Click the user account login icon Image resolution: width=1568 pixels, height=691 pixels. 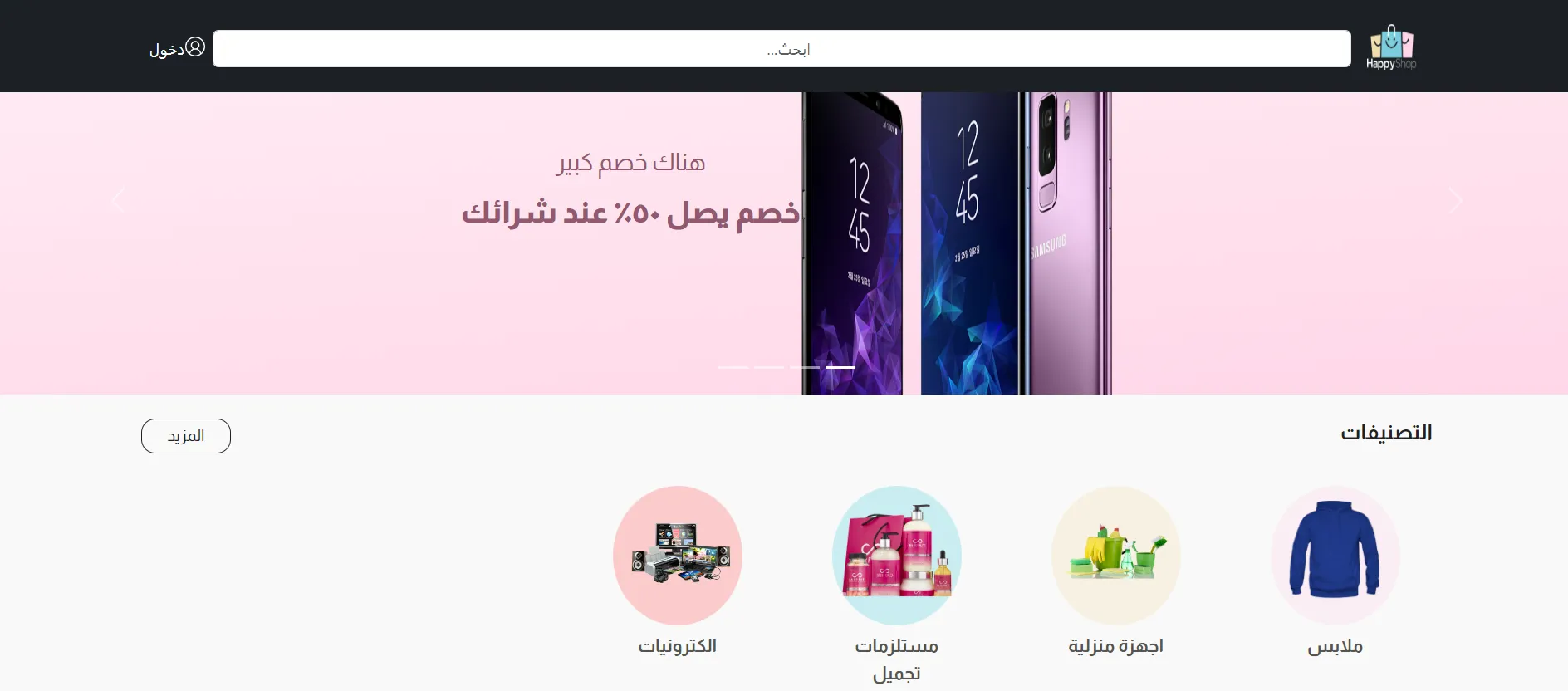[195, 47]
